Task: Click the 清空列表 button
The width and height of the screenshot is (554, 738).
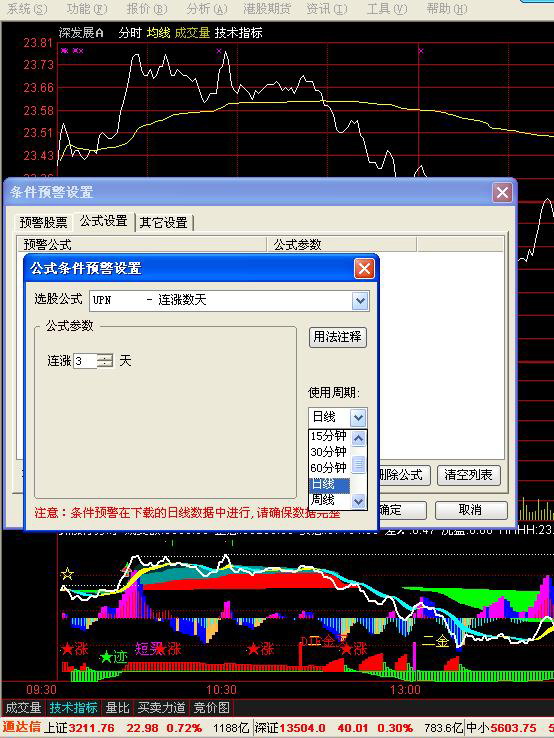Action: tap(468, 474)
